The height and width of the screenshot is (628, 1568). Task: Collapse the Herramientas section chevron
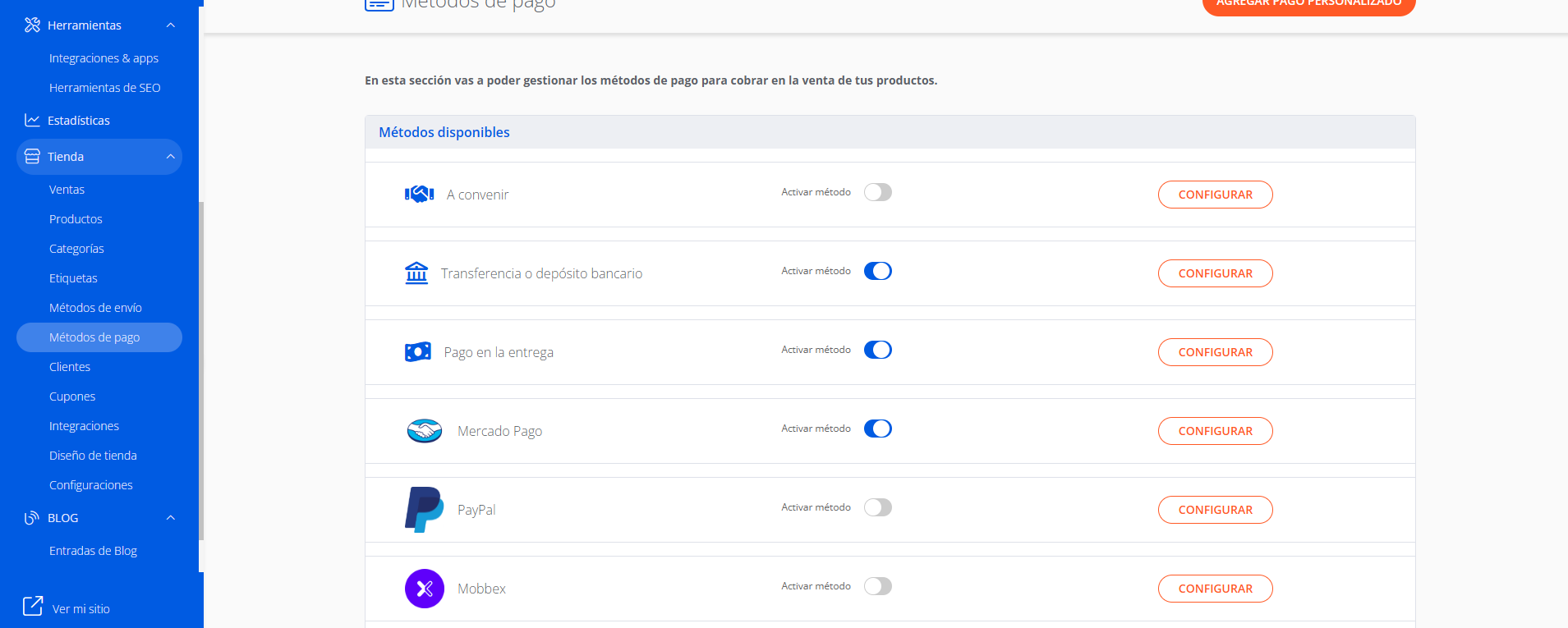(171, 25)
